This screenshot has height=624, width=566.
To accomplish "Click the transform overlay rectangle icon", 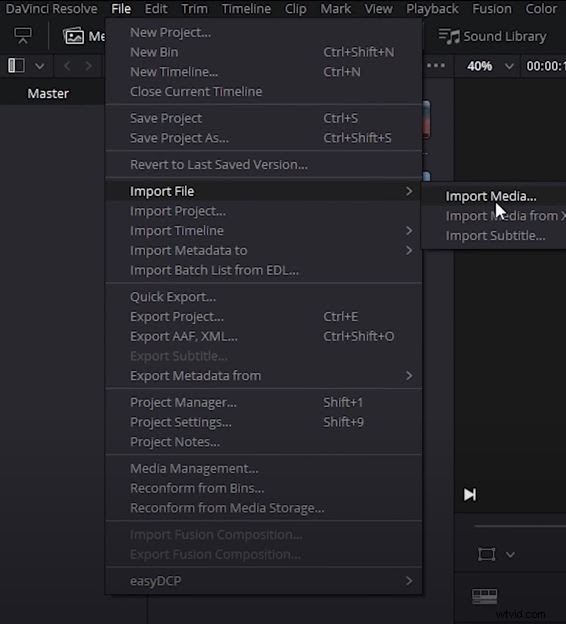I will 486,554.
